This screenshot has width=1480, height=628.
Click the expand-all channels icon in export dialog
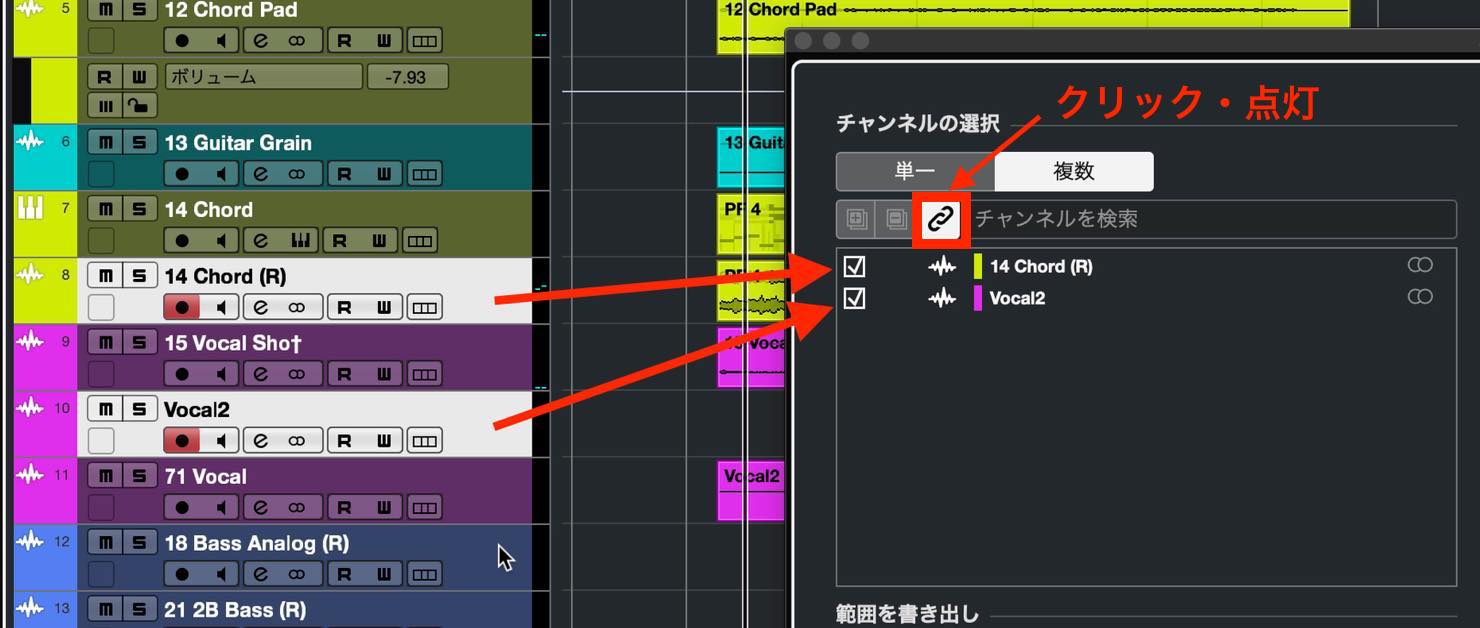click(856, 219)
